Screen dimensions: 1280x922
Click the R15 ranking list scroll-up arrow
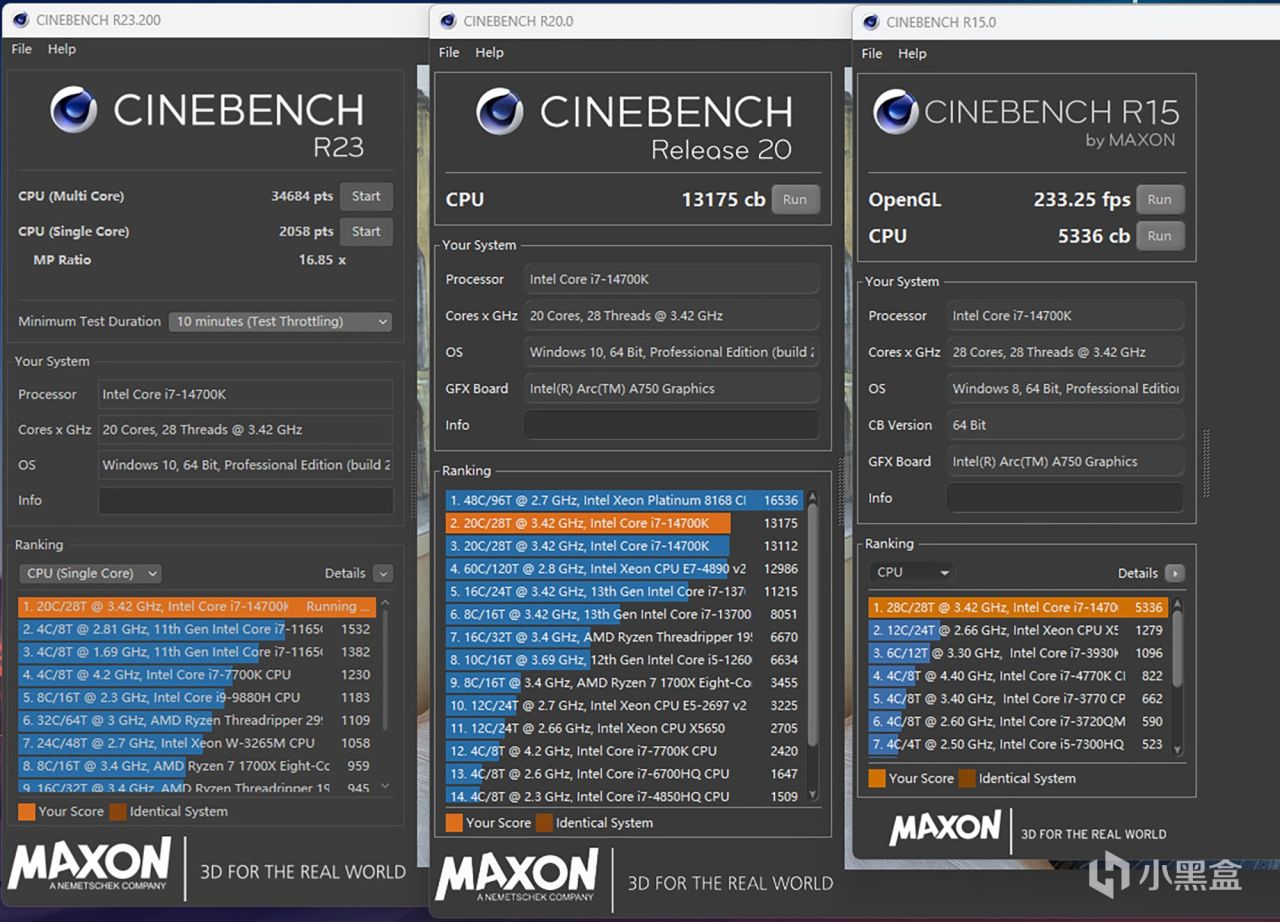(1177, 604)
